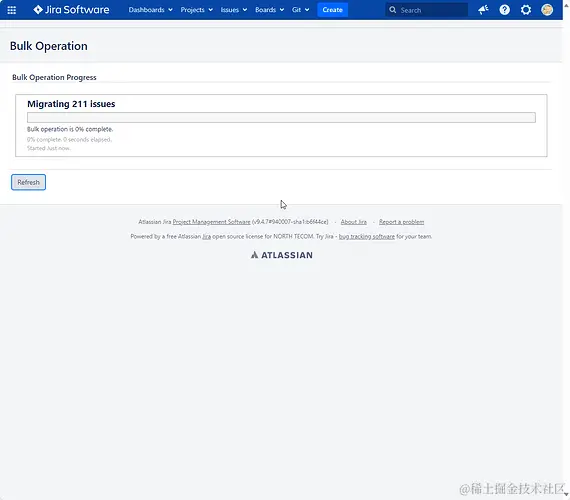The height and width of the screenshot is (500, 570).
Task: Click the search magnifier icon
Action: [x=393, y=10]
